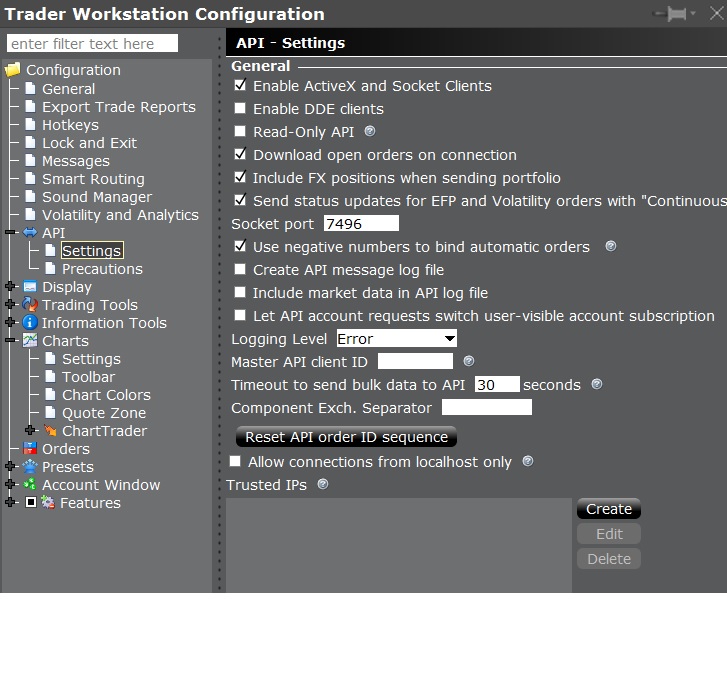The width and height of the screenshot is (727, 680).
Task: Toggle Use negative numbers to bind orders
Action: pyautogui.click(x=240, y=246)
